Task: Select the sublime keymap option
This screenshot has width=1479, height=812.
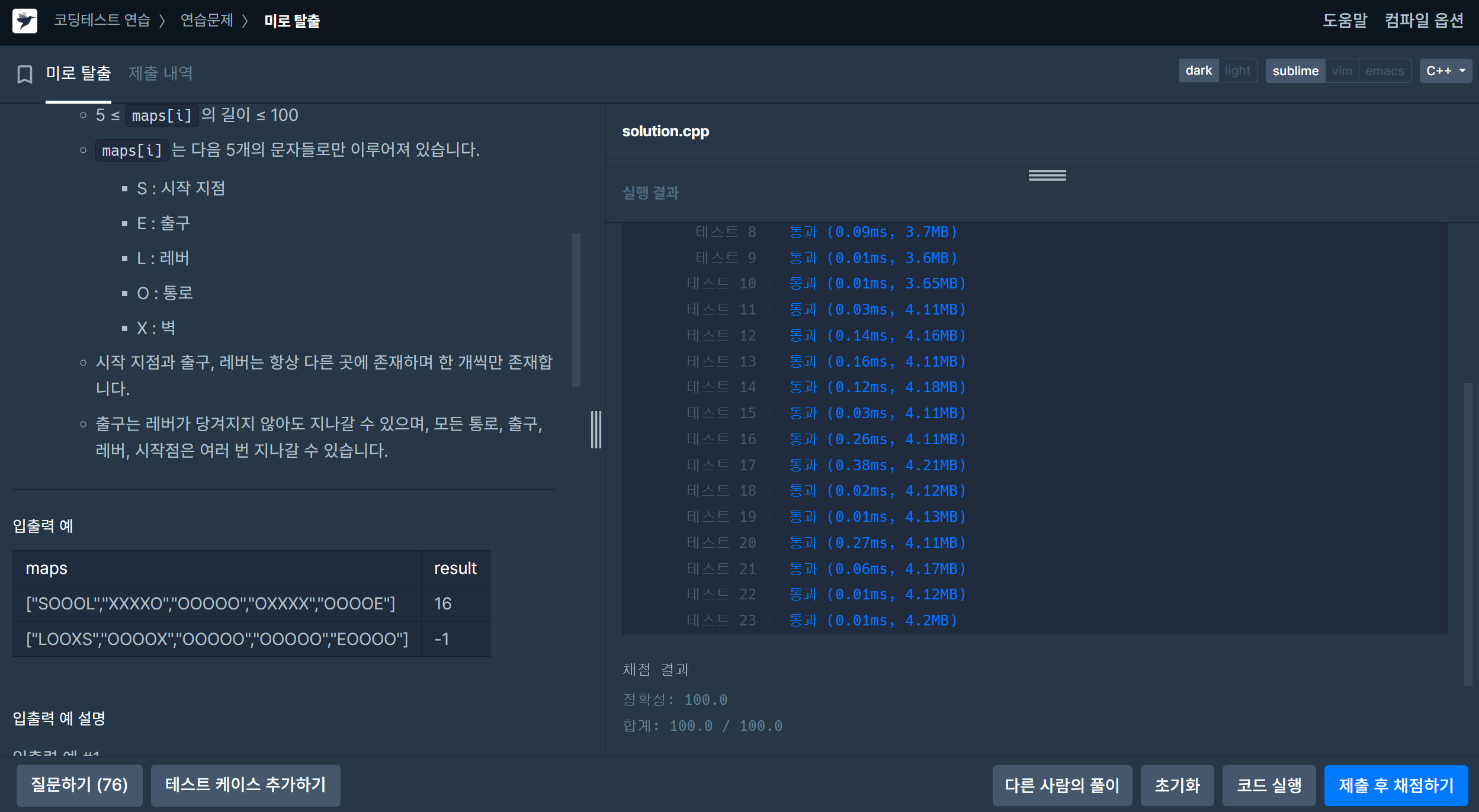Action: (x=1295, y=71)
